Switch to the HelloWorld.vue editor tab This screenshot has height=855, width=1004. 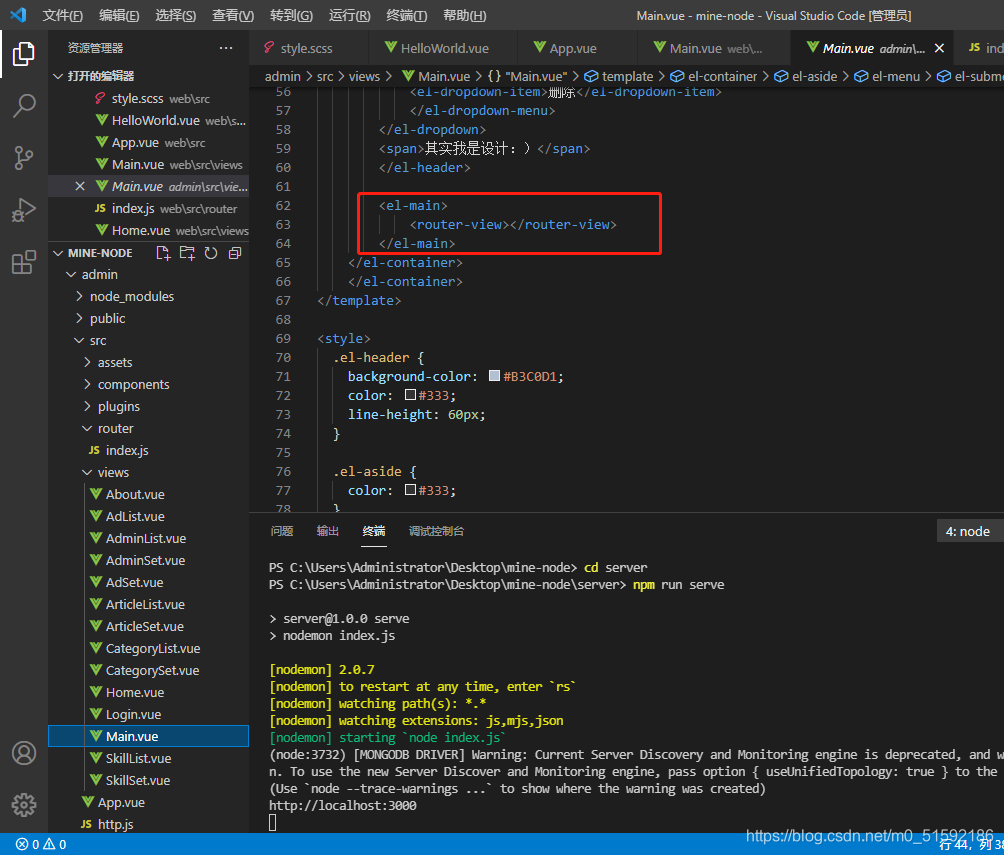444,48
